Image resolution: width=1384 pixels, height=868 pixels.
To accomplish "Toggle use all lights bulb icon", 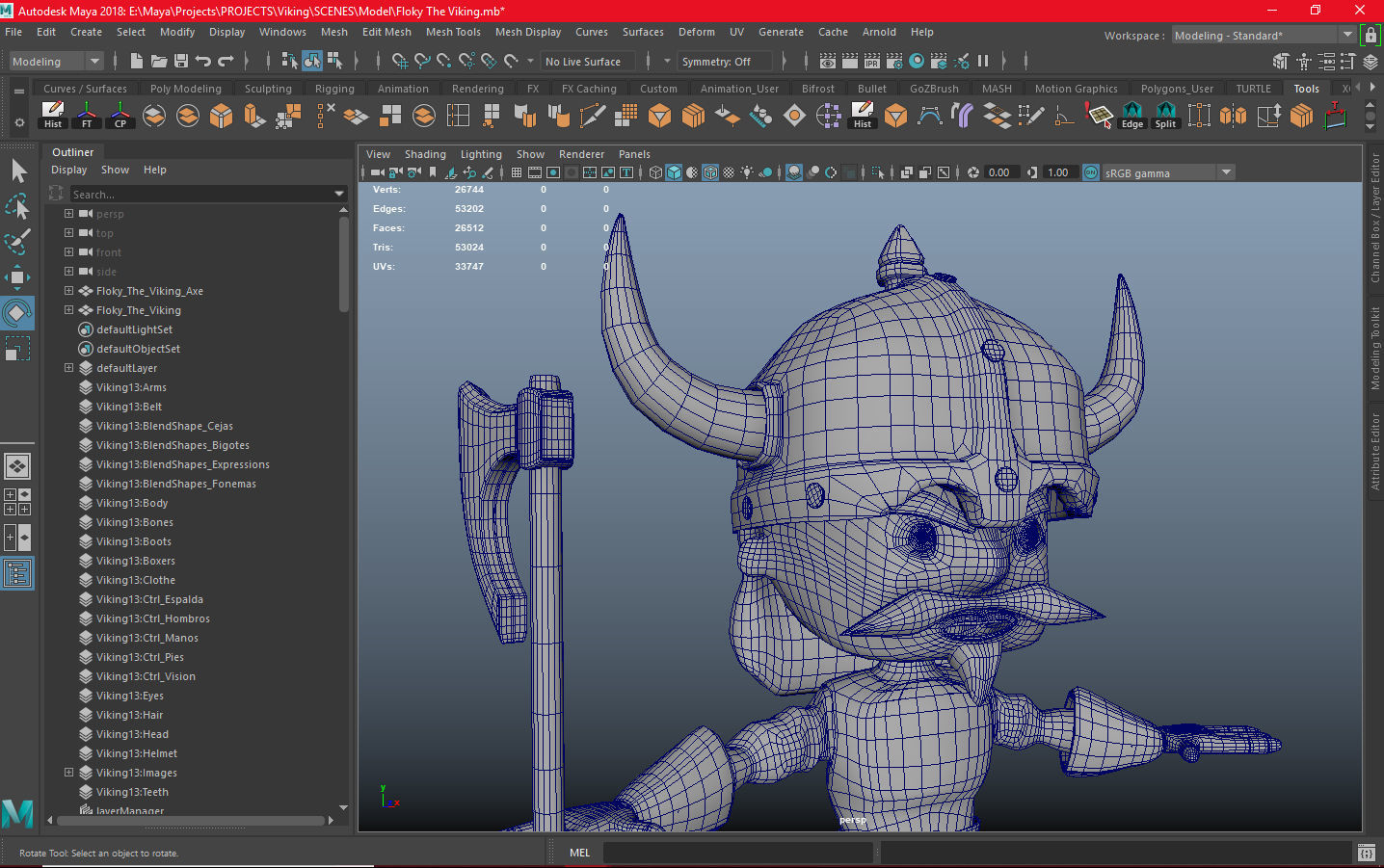I will click(x=747, y=172).
